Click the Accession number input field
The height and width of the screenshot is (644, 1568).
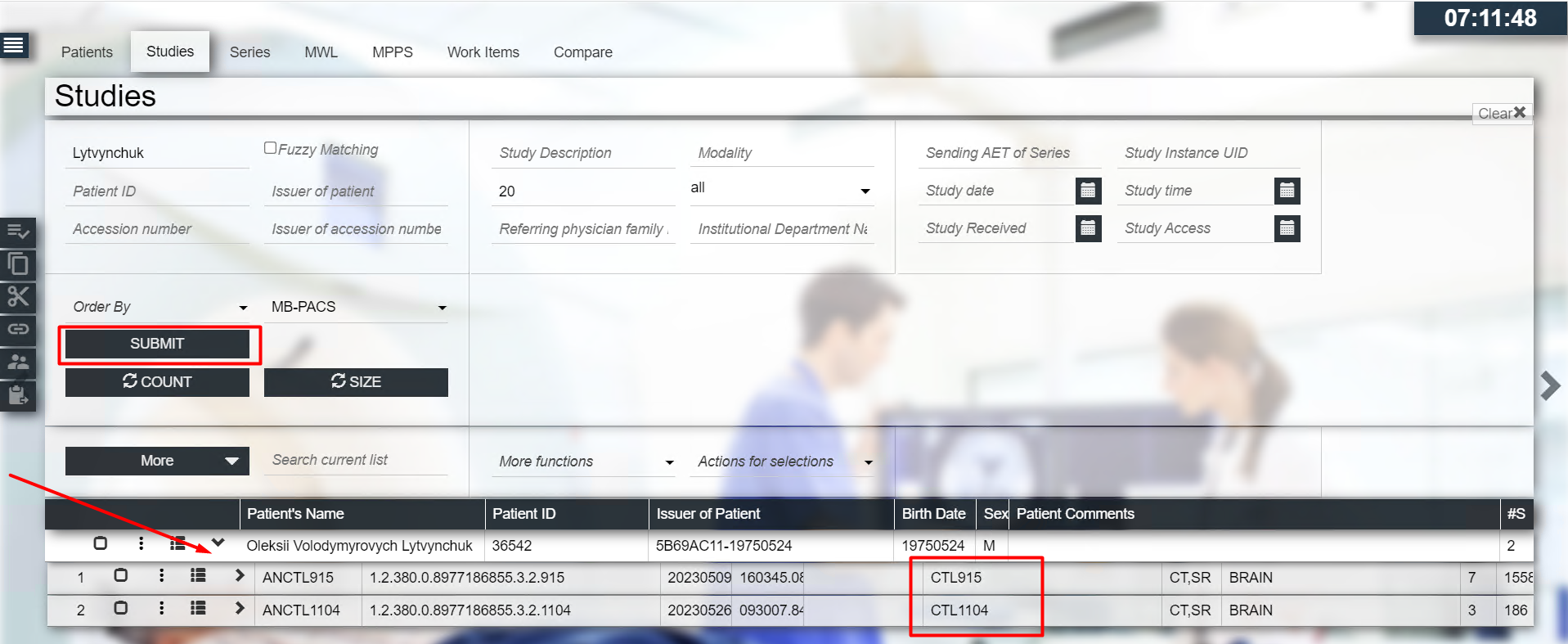[156, 229]
